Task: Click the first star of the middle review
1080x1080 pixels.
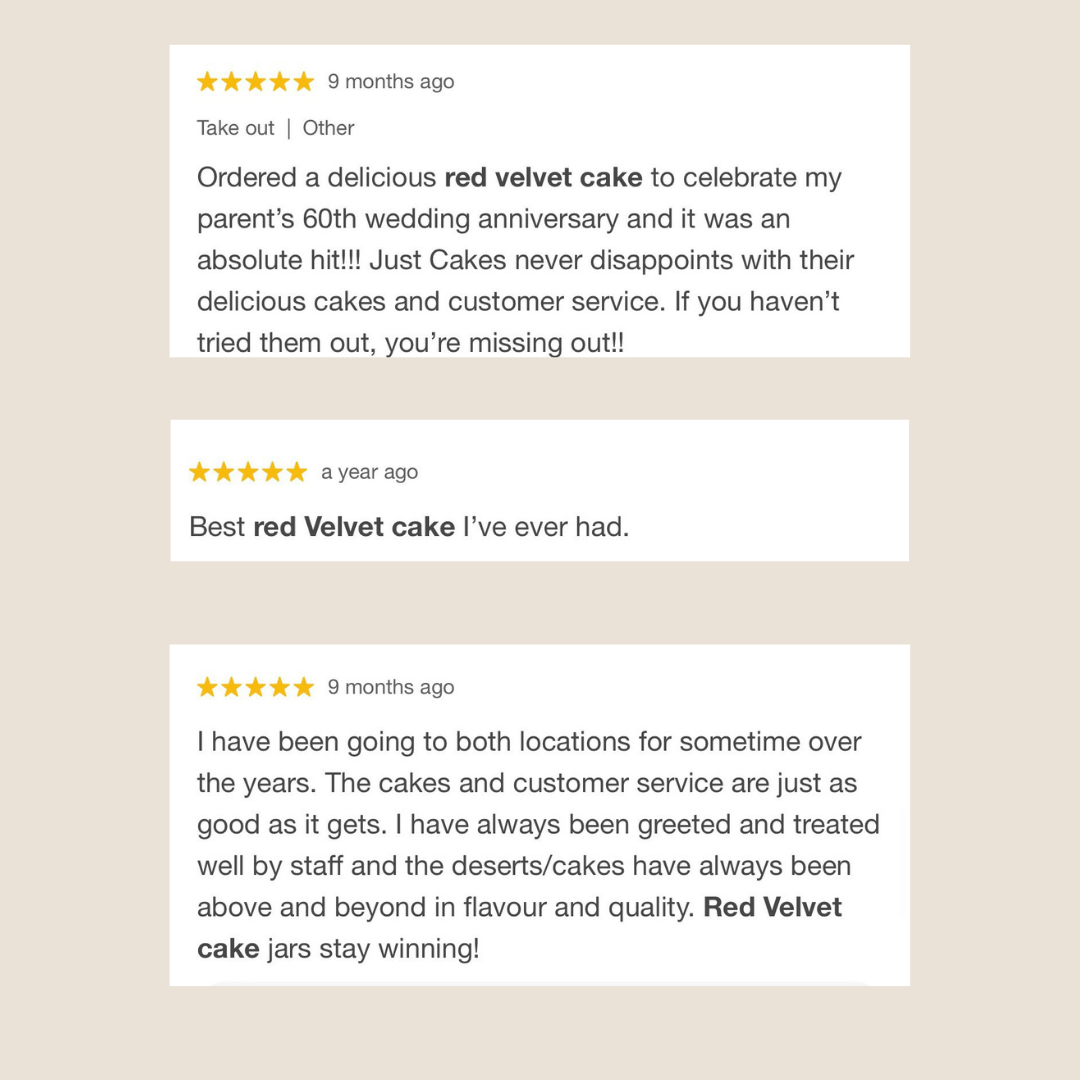Action: point(200,472)
